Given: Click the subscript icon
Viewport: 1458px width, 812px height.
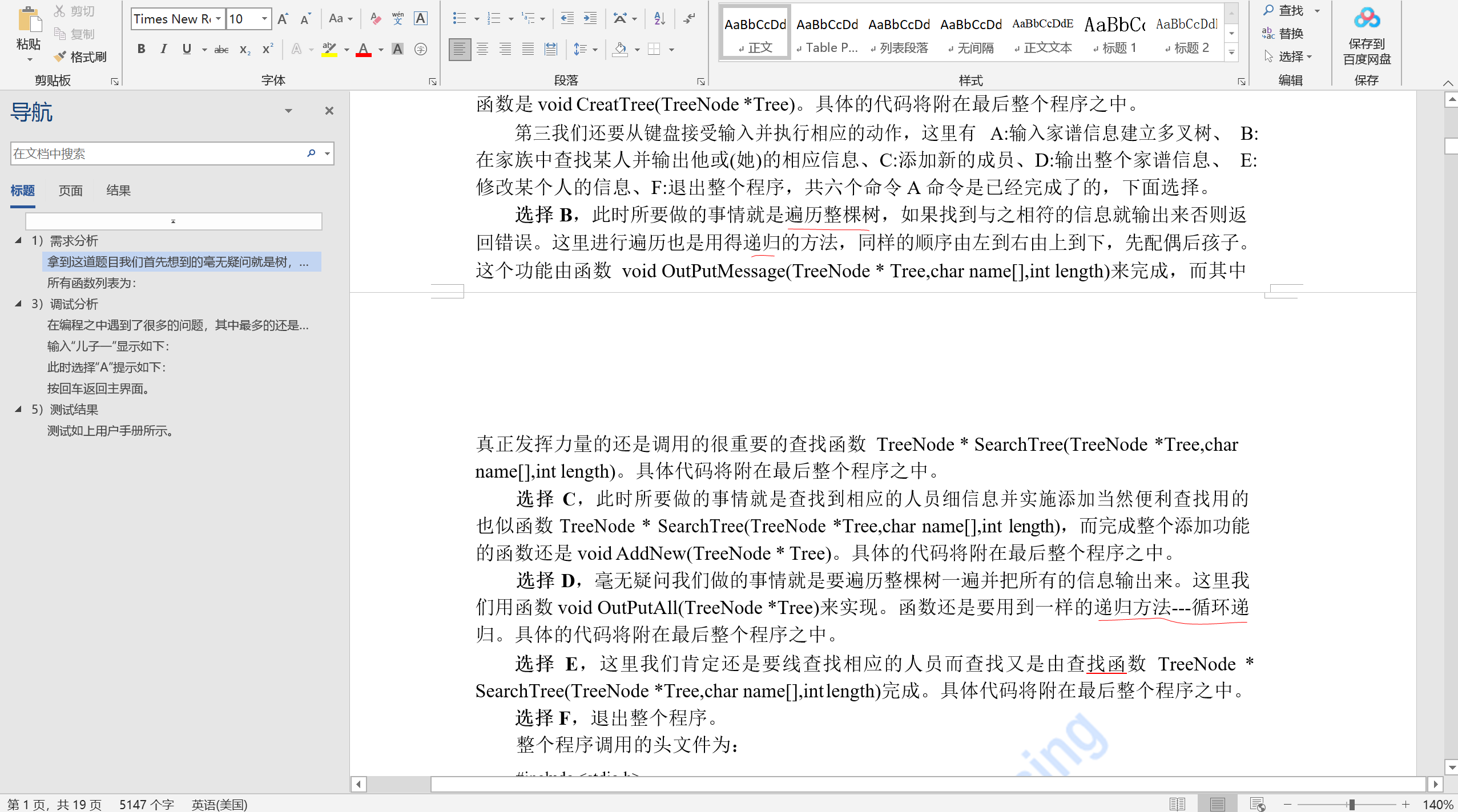Looking at the screenshot, I should (x=245, y=50).
